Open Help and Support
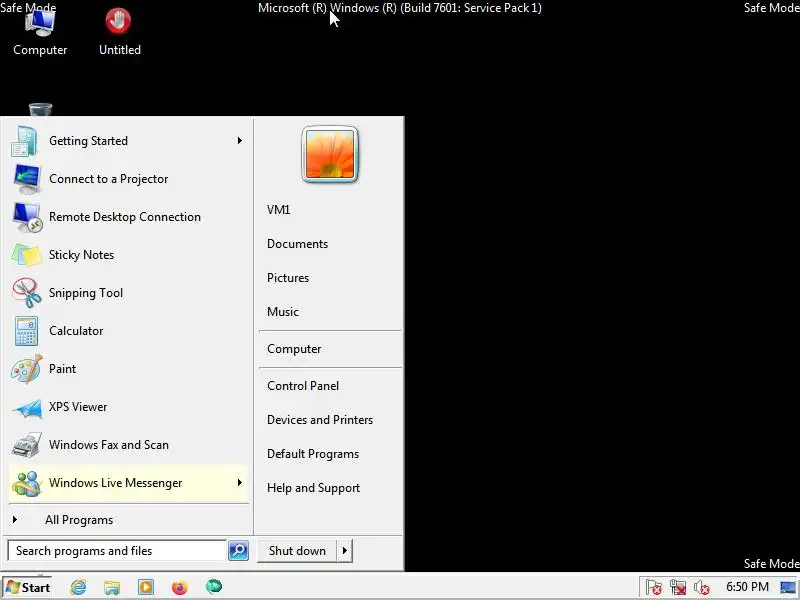The height and width of the screenshot is (600, 800). (313, 488)
